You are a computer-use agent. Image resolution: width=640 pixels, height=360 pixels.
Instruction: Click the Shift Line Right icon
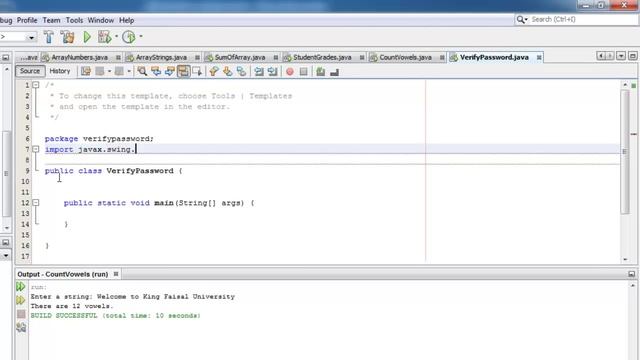click(x=273, y=71)
